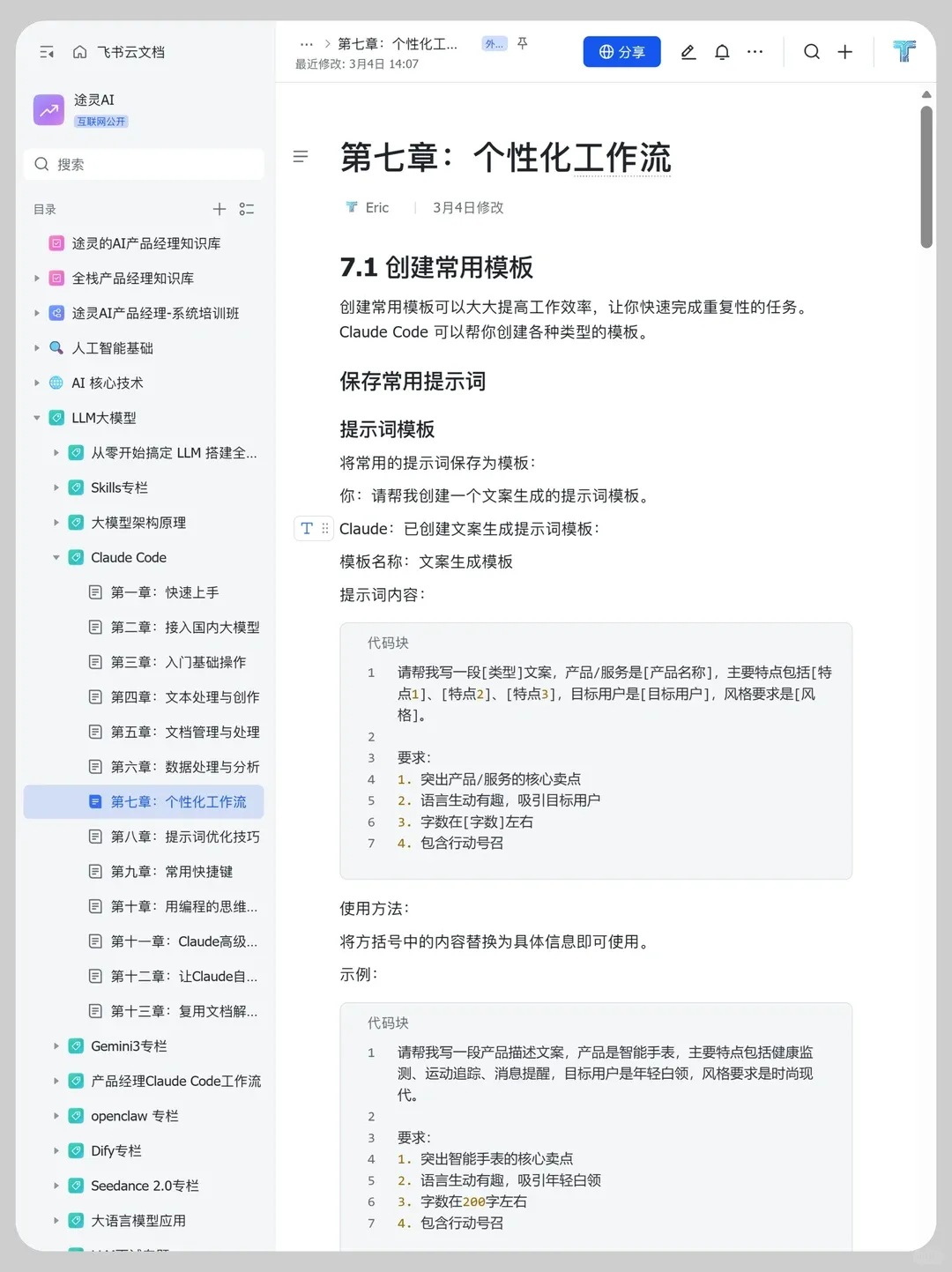Viewport: 952px width, 1272px height.
Task: Open notifications bell icon
Action: tap(722, 52)
